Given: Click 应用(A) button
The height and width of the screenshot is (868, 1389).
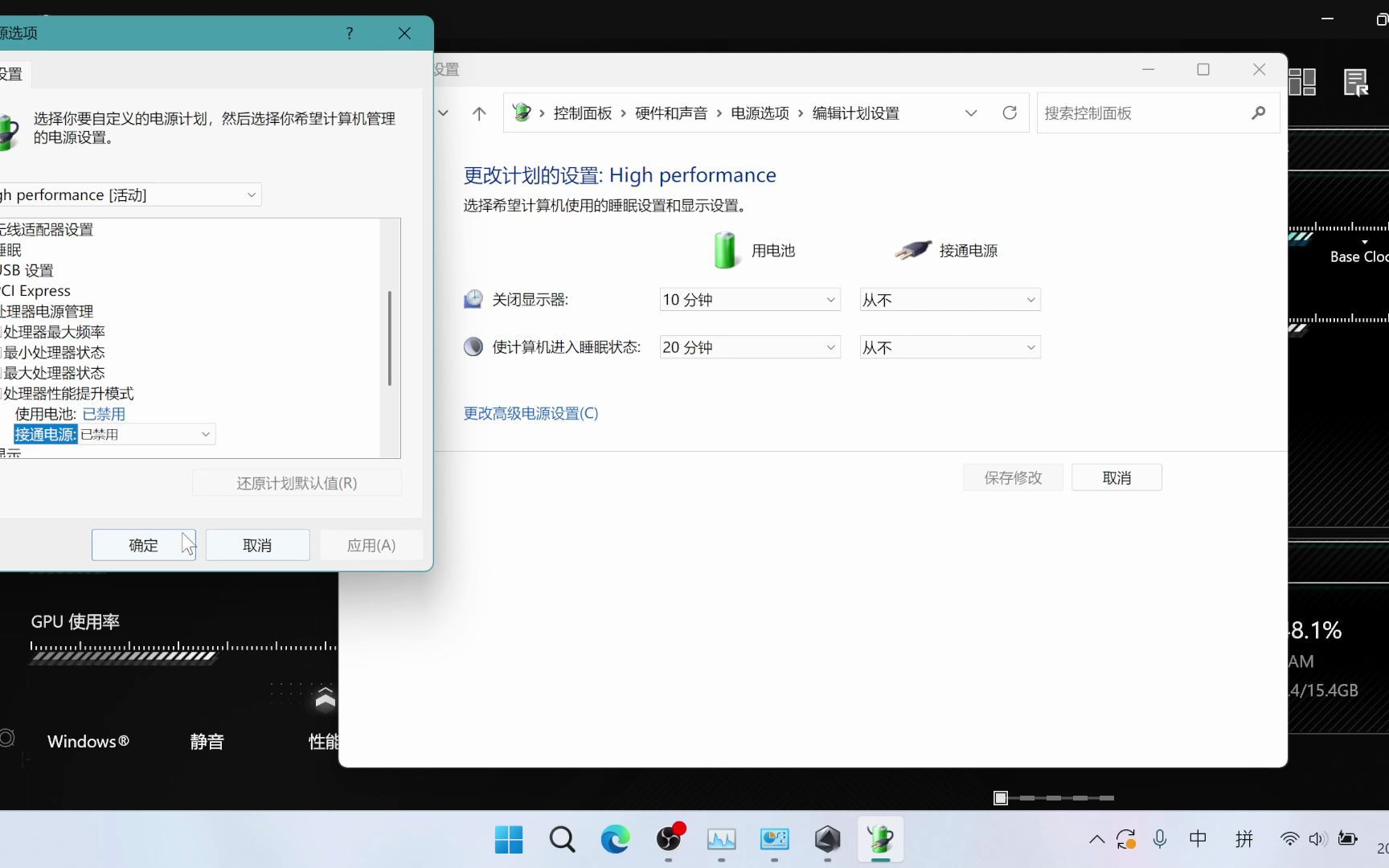Looking at the screenshot, I should [x=371, y=545].
